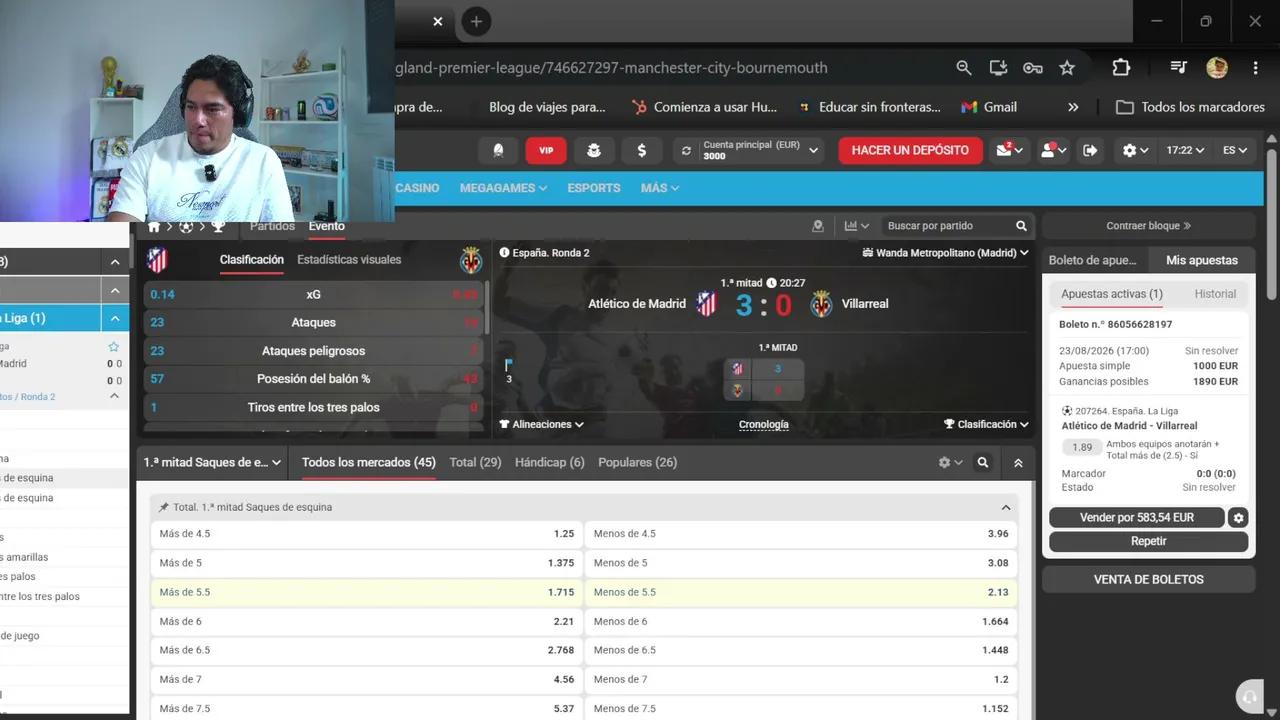Click the home breadcrumb icon
1280x720 pixels.
click(x=154, y=227)
